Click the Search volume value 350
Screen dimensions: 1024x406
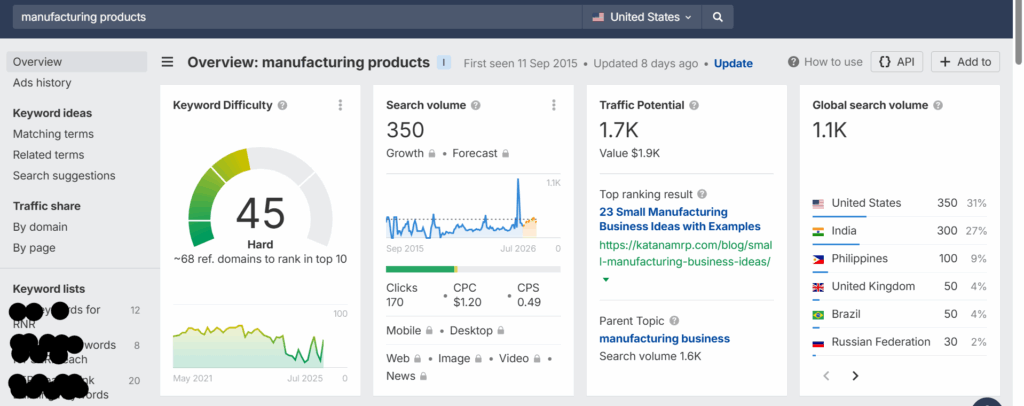405,130
